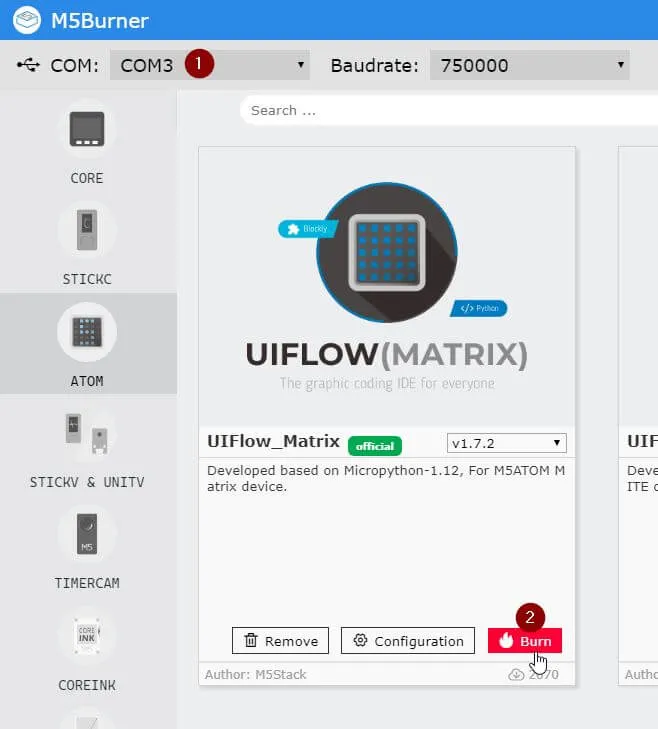Open the ATOM category tab label
The height and width of the screenshot is (729, 658).
87,381
